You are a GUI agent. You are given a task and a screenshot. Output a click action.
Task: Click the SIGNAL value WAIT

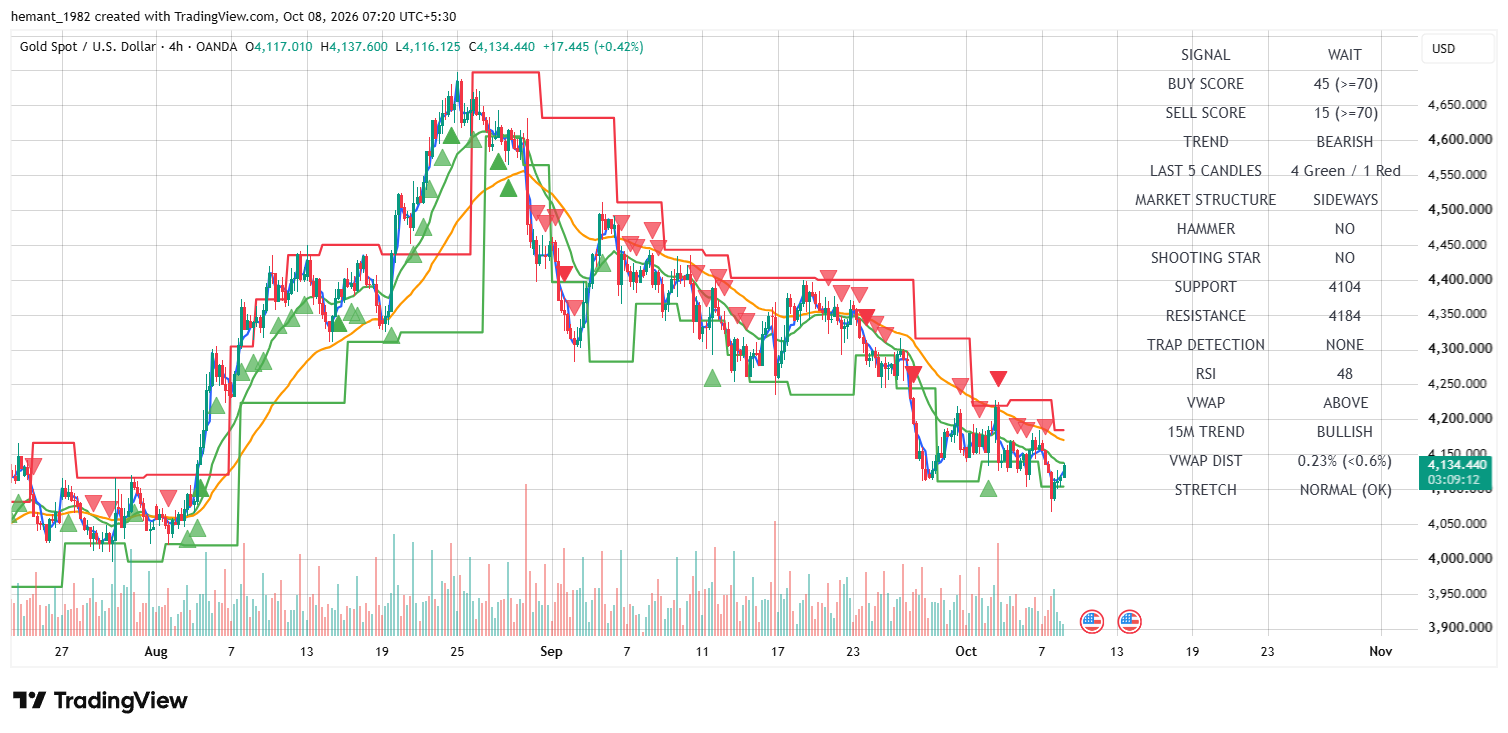click(x=1345, y=55)
